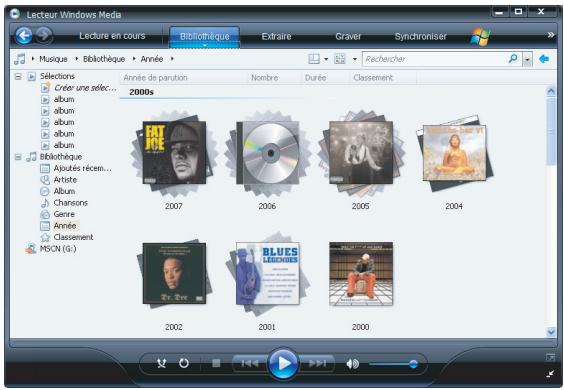Image resolution: width=564 pixels, height=390 pixels.
Task: Open the Chansons view
Action: click(70, 203)
